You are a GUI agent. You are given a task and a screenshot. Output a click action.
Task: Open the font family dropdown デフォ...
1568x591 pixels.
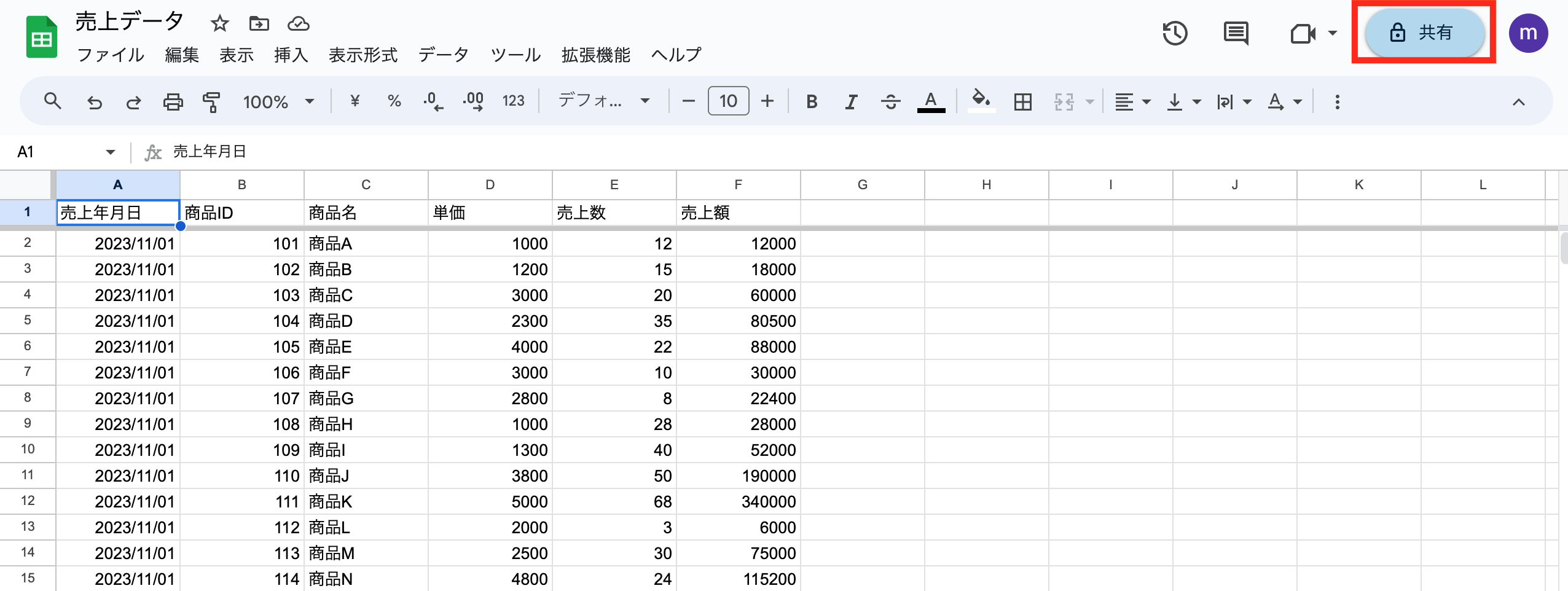point(603,101)
